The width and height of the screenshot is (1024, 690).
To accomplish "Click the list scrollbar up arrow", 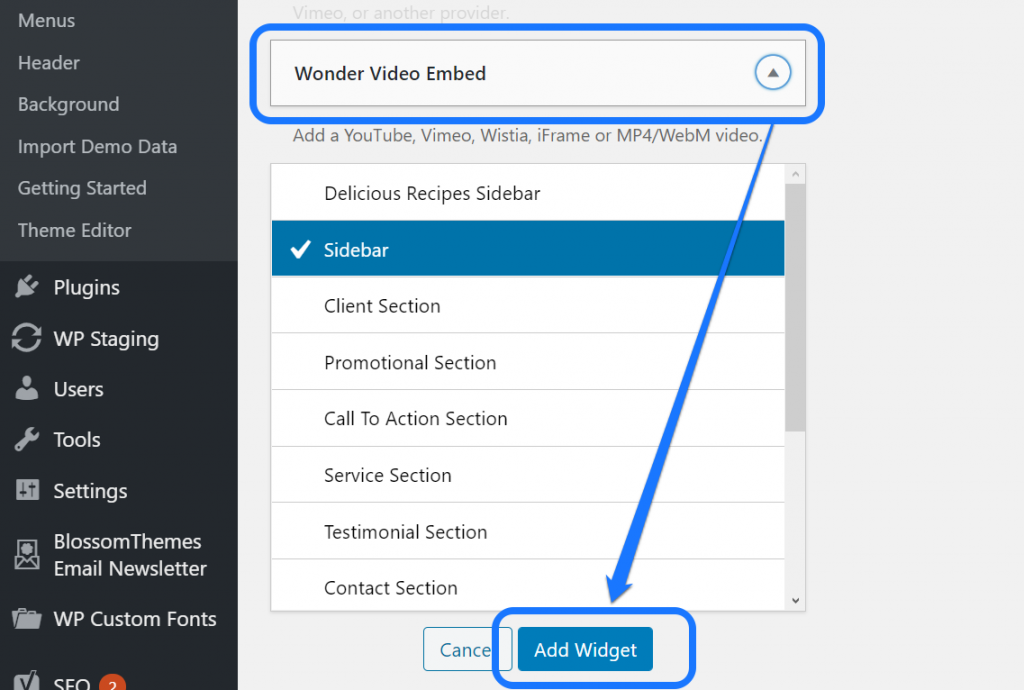I will [796, 174].
